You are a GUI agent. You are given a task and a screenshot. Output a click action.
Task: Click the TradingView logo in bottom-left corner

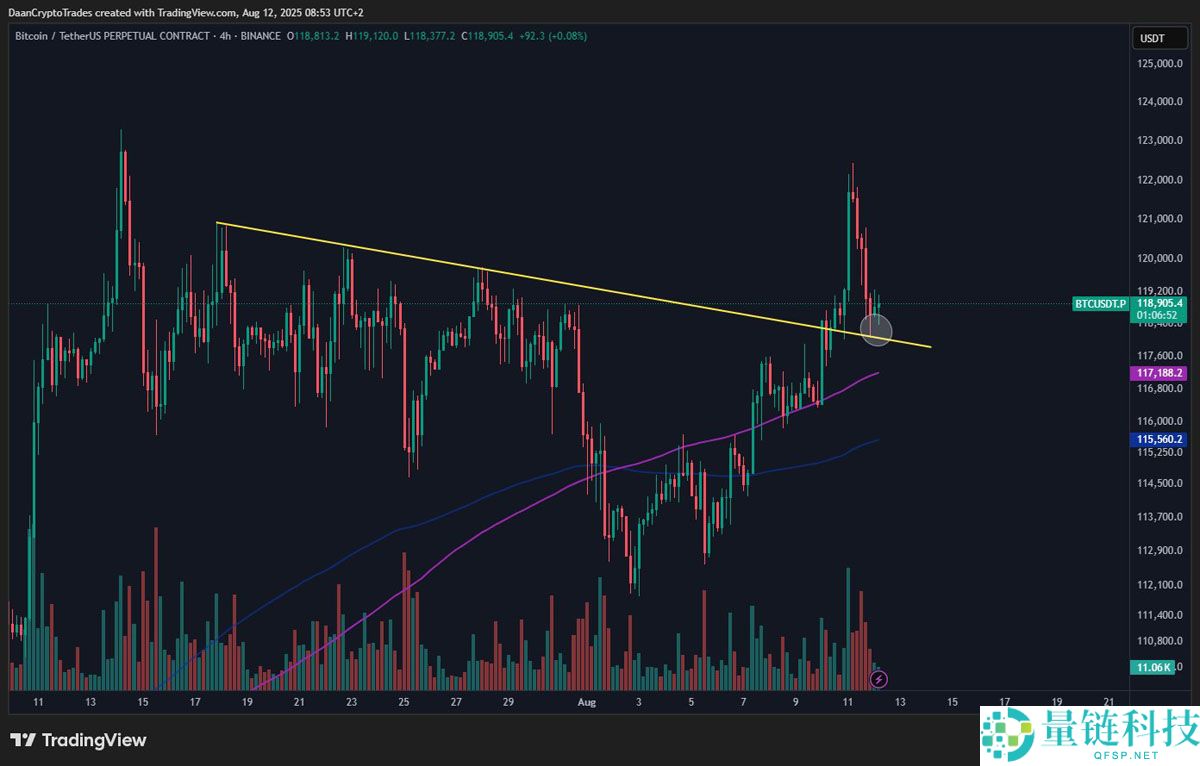pos(78,740)
